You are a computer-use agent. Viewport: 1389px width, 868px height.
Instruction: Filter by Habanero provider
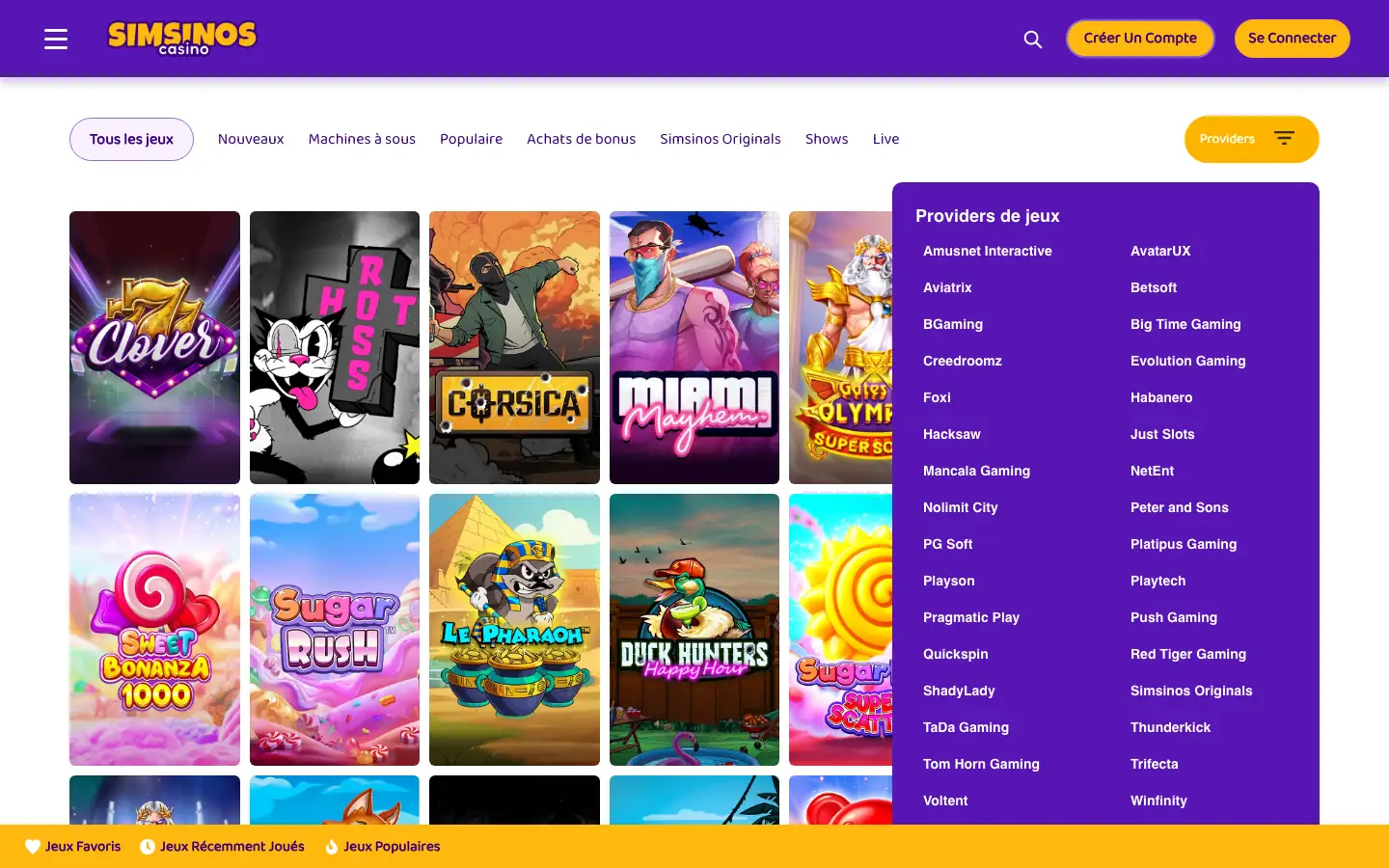[x=1161, y=397]
